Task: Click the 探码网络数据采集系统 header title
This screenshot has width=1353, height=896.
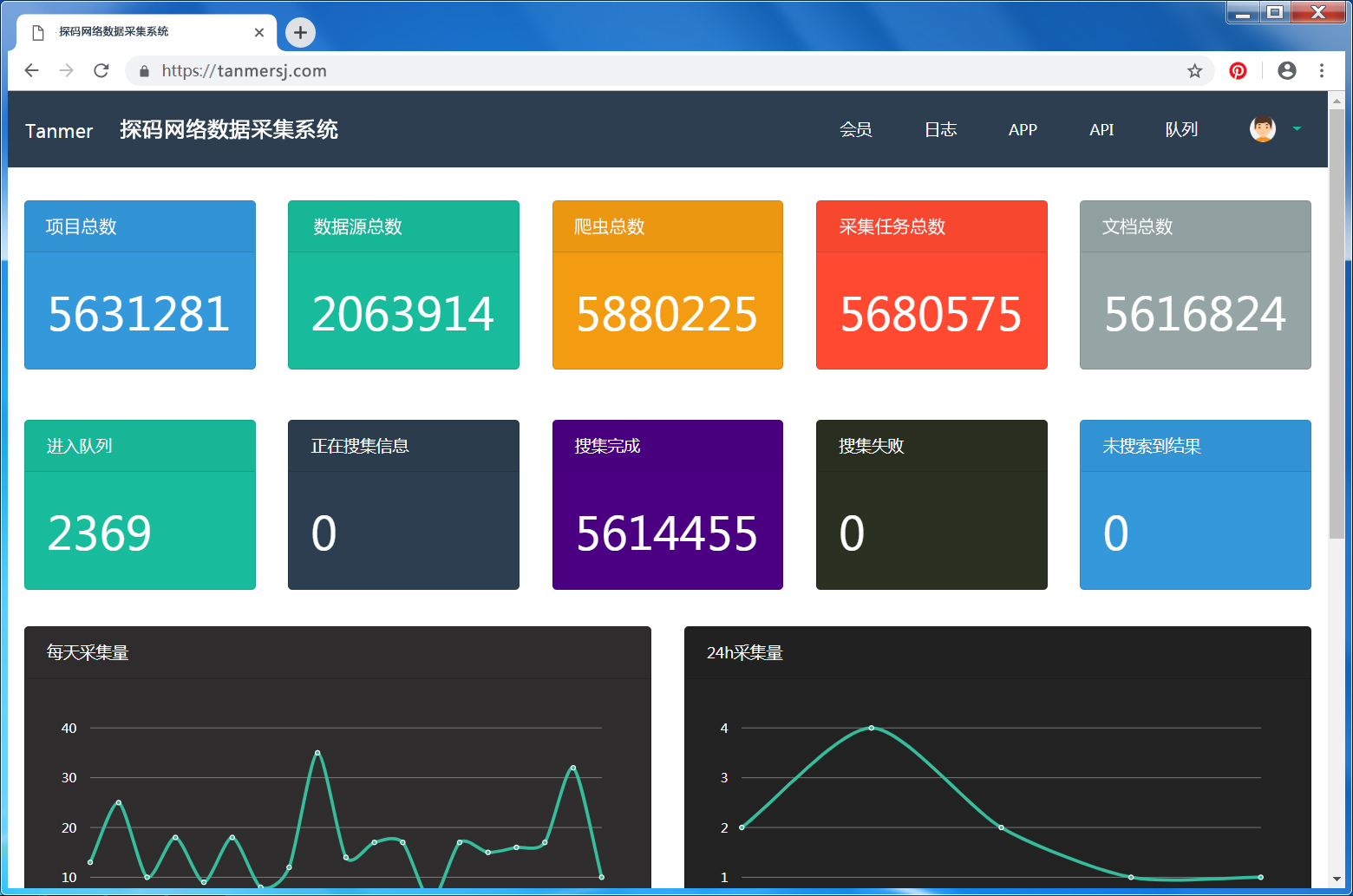Action: coord(229,130)
